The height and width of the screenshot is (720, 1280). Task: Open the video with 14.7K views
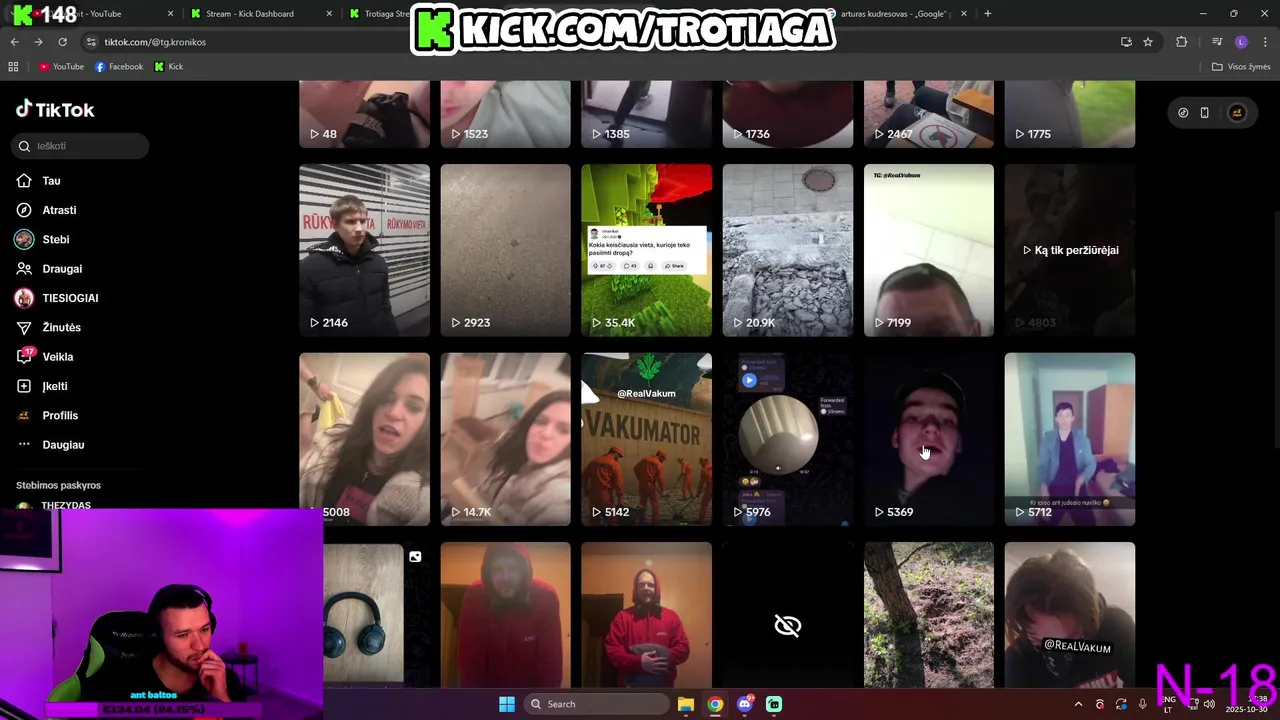(x=505, y=439)
